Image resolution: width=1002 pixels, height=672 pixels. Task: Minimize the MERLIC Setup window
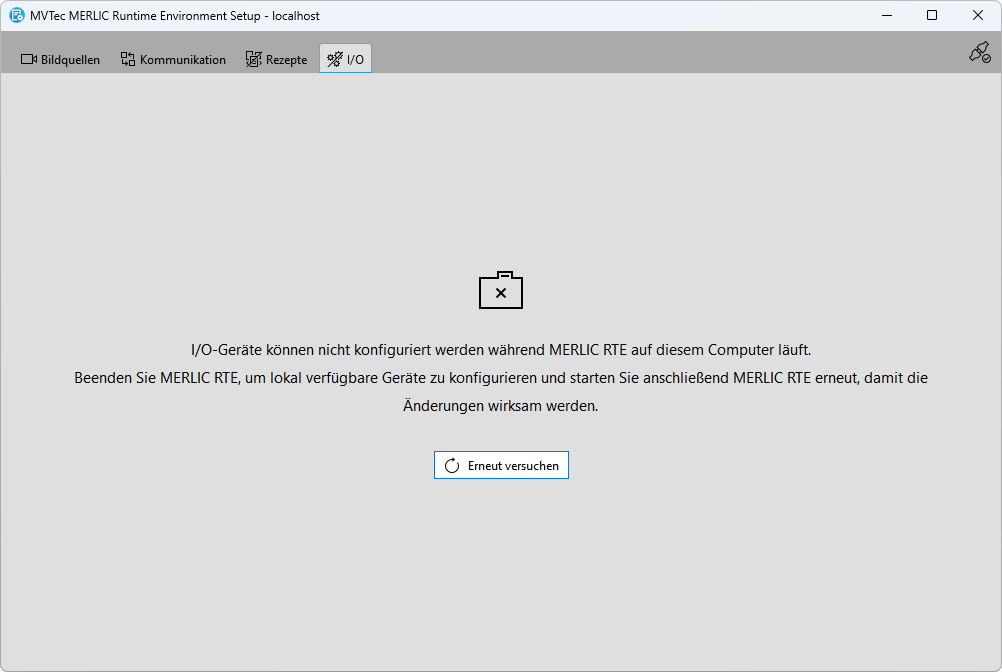coord(886,16)
